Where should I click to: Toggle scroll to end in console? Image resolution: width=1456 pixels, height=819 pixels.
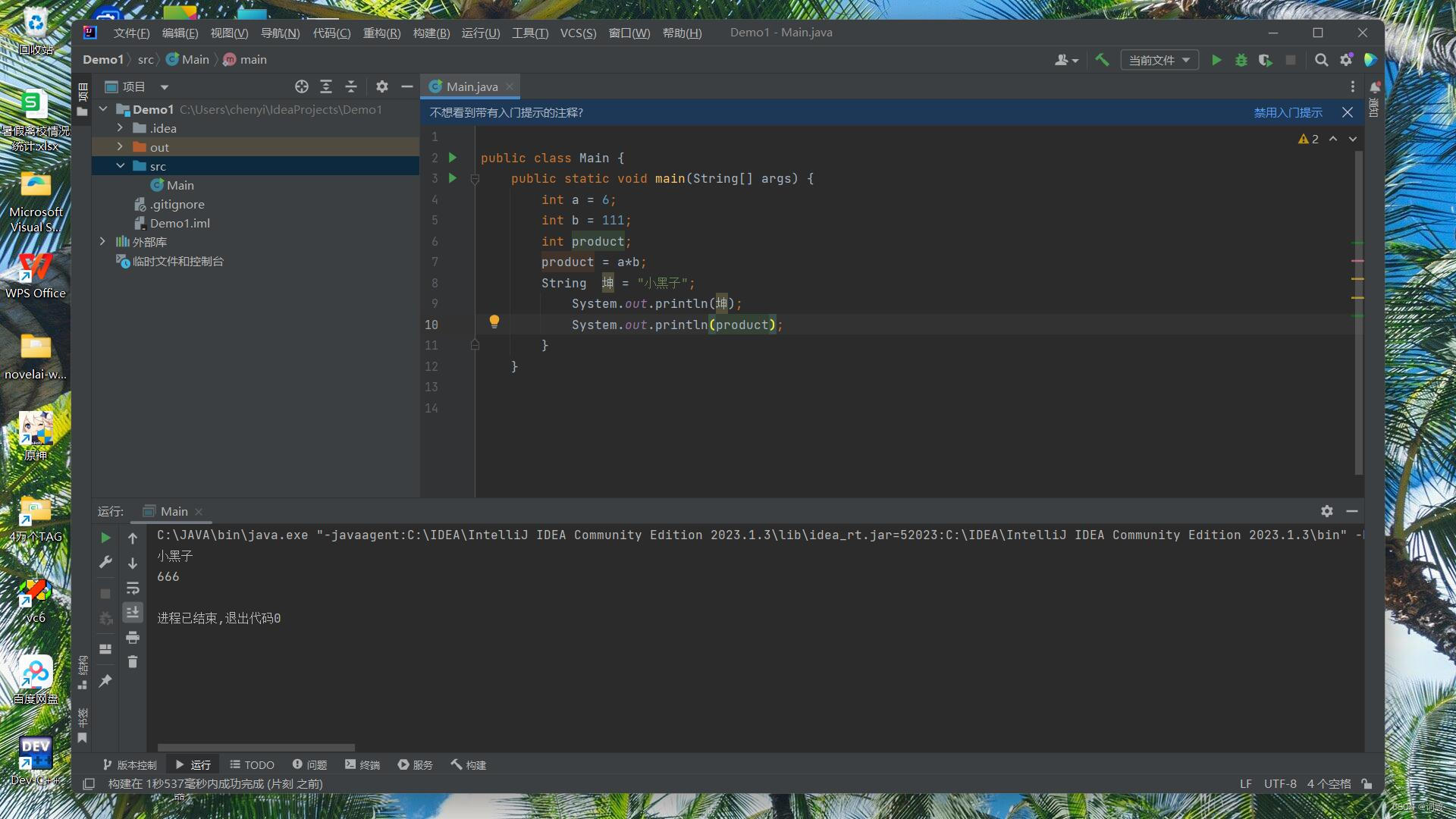pos(133,612)
